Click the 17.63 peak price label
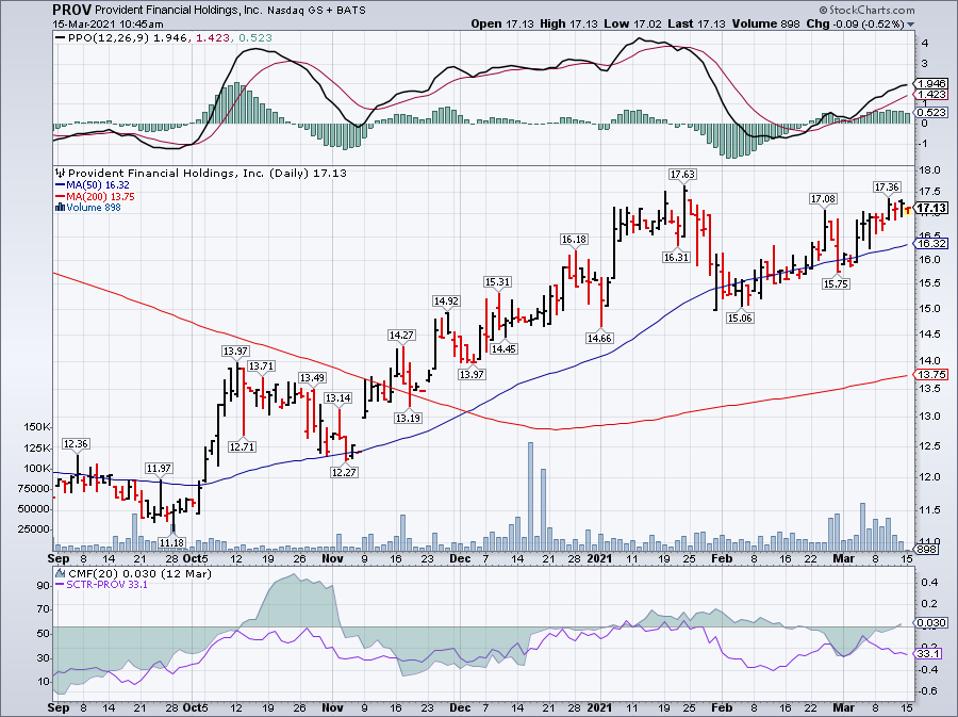Viewport: 958px width, 717px height. coord(682,175)
